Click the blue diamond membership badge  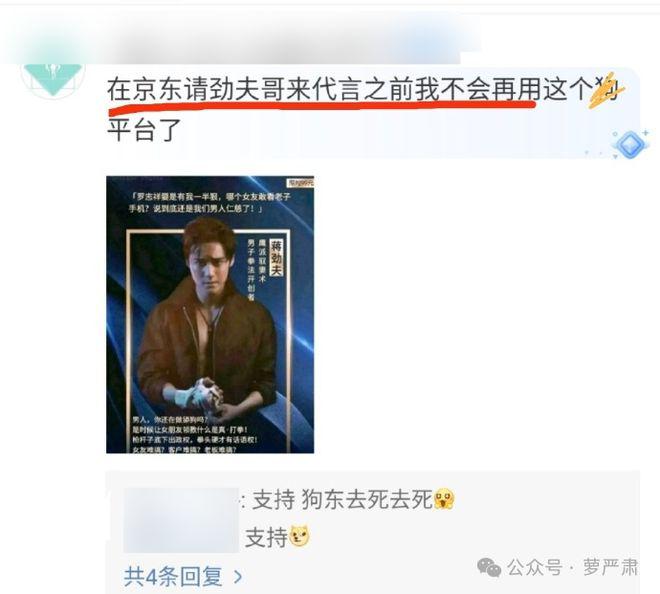(x=630, y=144)
